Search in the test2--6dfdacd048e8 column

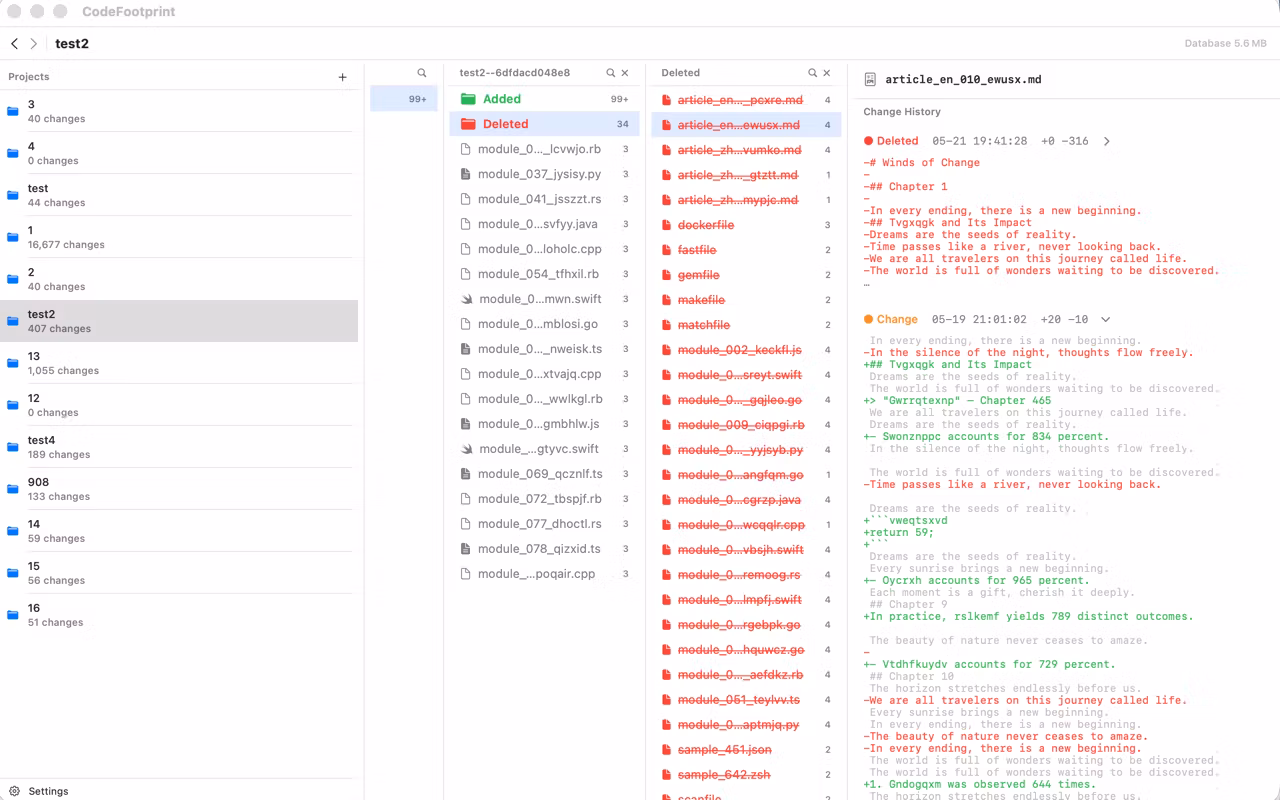[x=611, y=73]
